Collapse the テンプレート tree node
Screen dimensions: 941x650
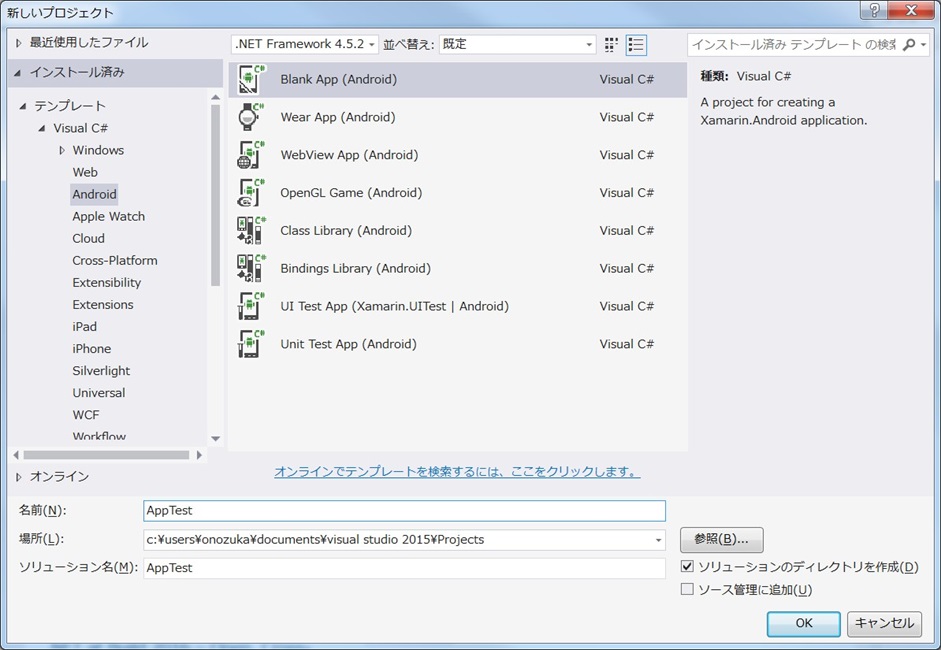23,106
